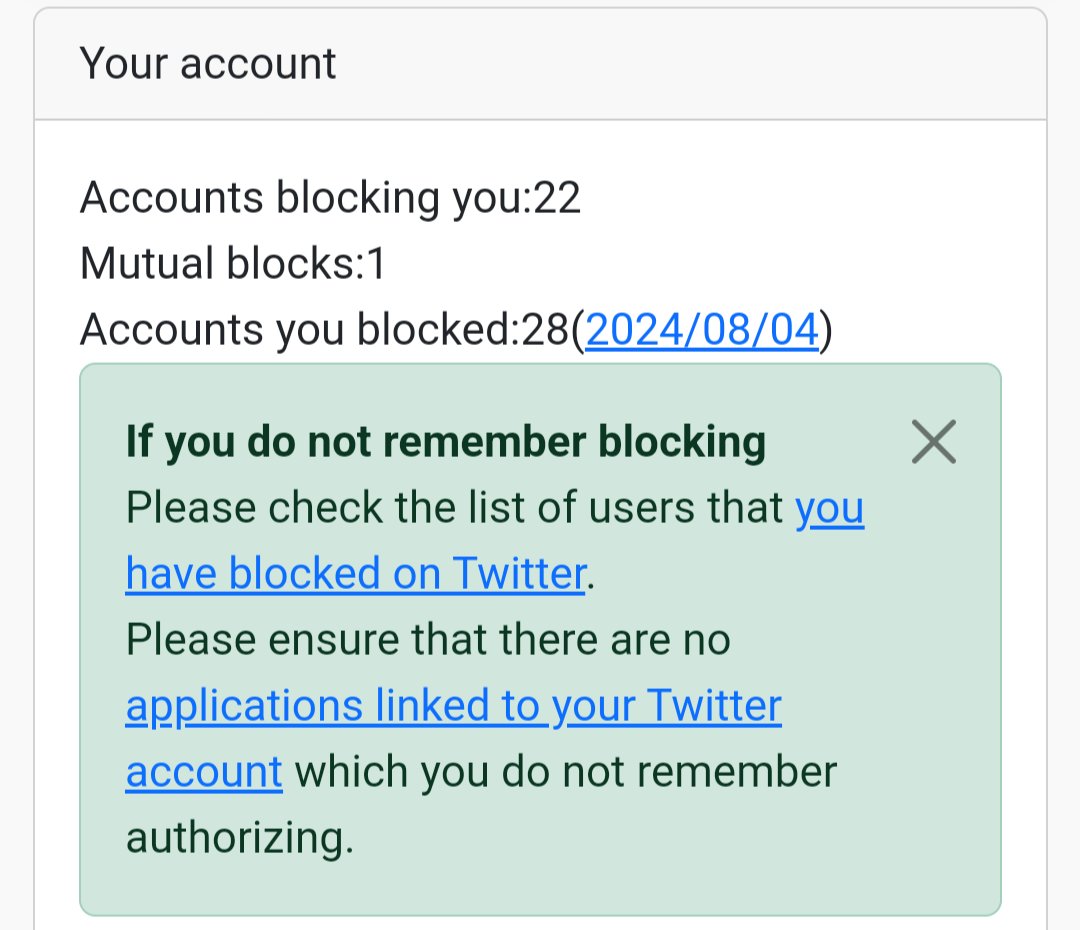Dismiss the green 'do not remember blocking' alert

(x=933, y=442)
